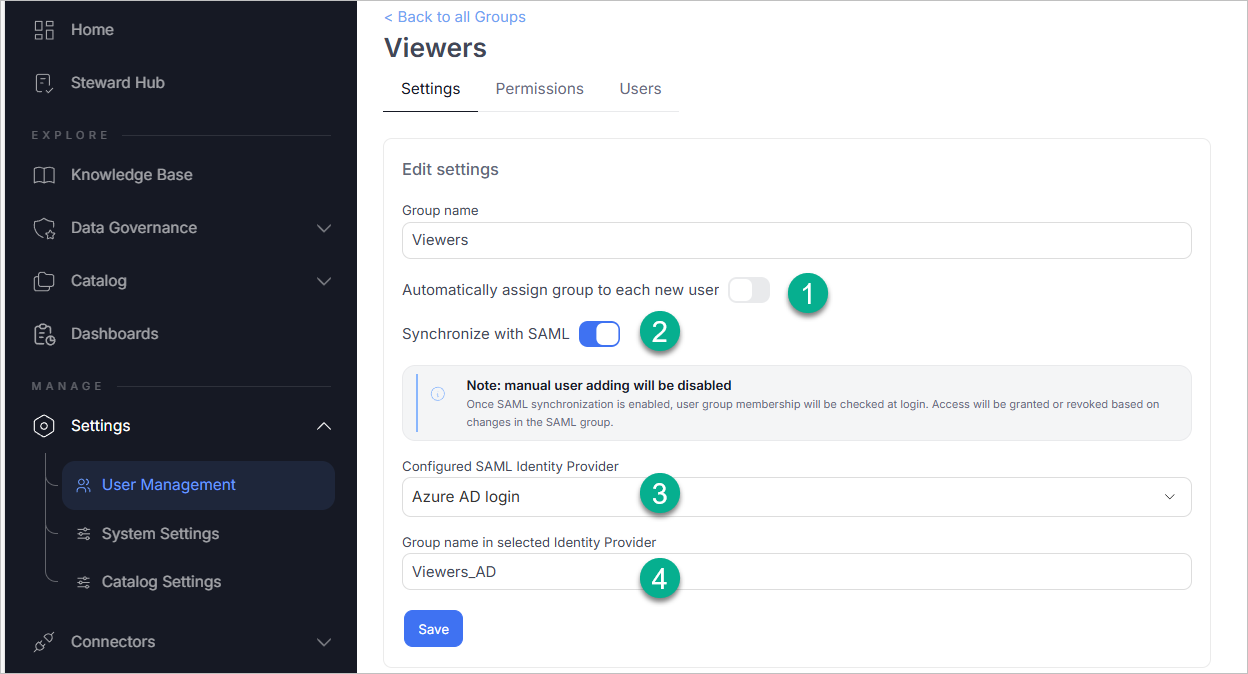Click the Group name in Identity Provider field

pos(796,572)
